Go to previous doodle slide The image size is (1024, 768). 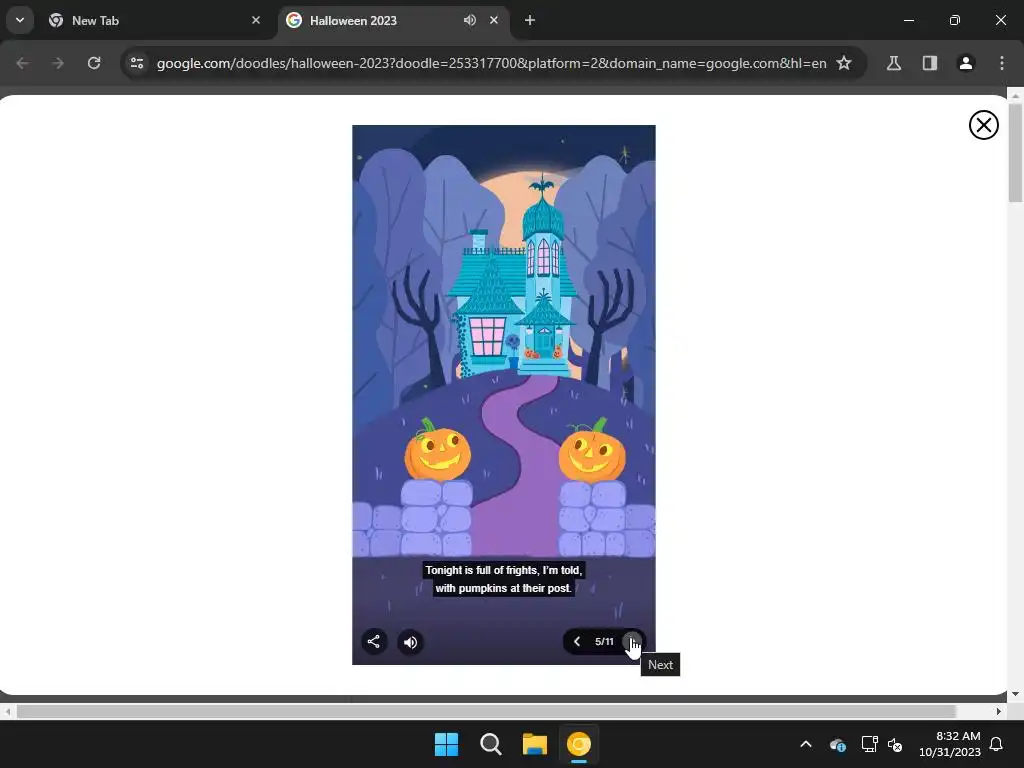point(577,641)
